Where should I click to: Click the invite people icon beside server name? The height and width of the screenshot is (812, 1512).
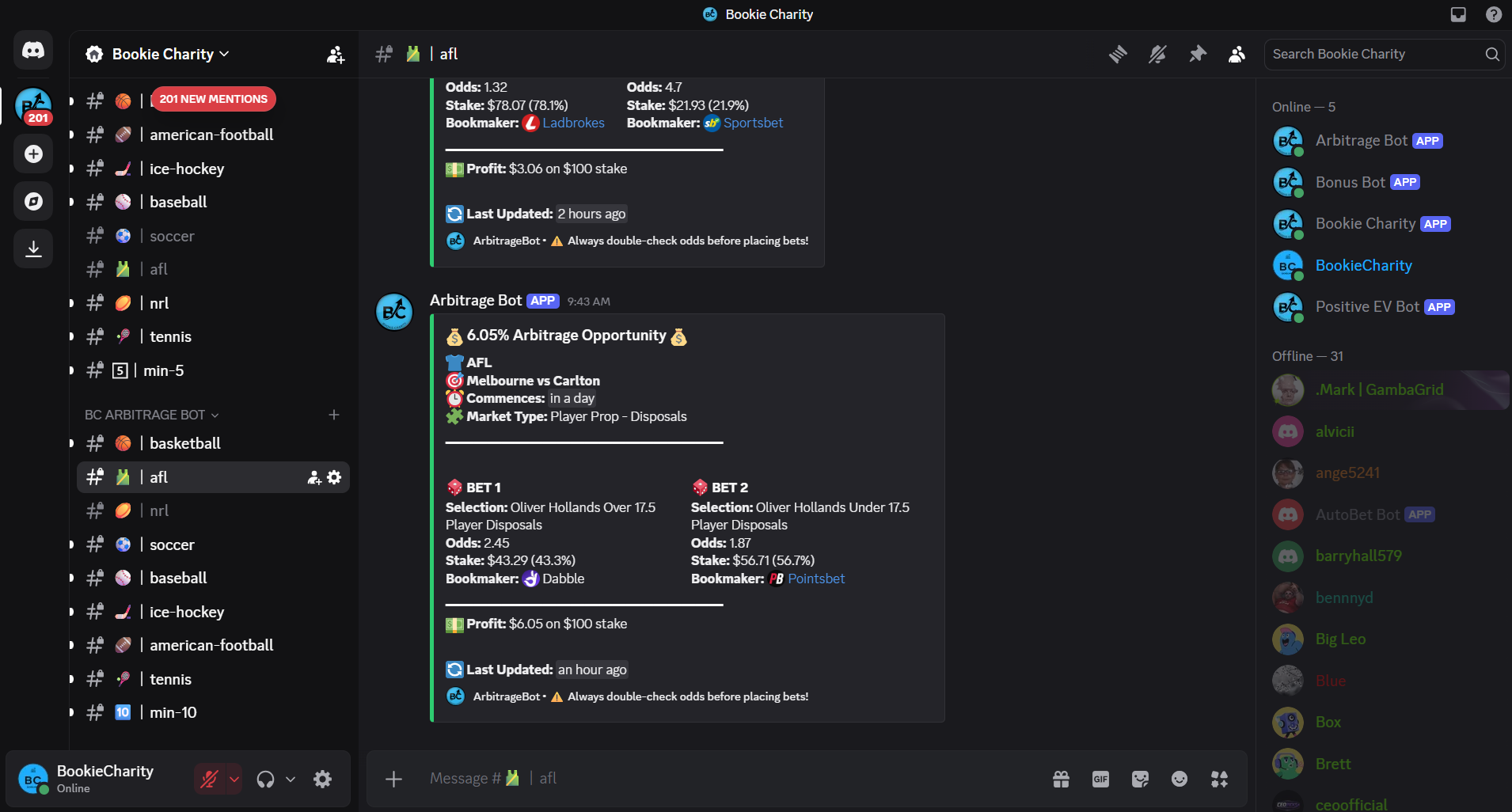336,54
